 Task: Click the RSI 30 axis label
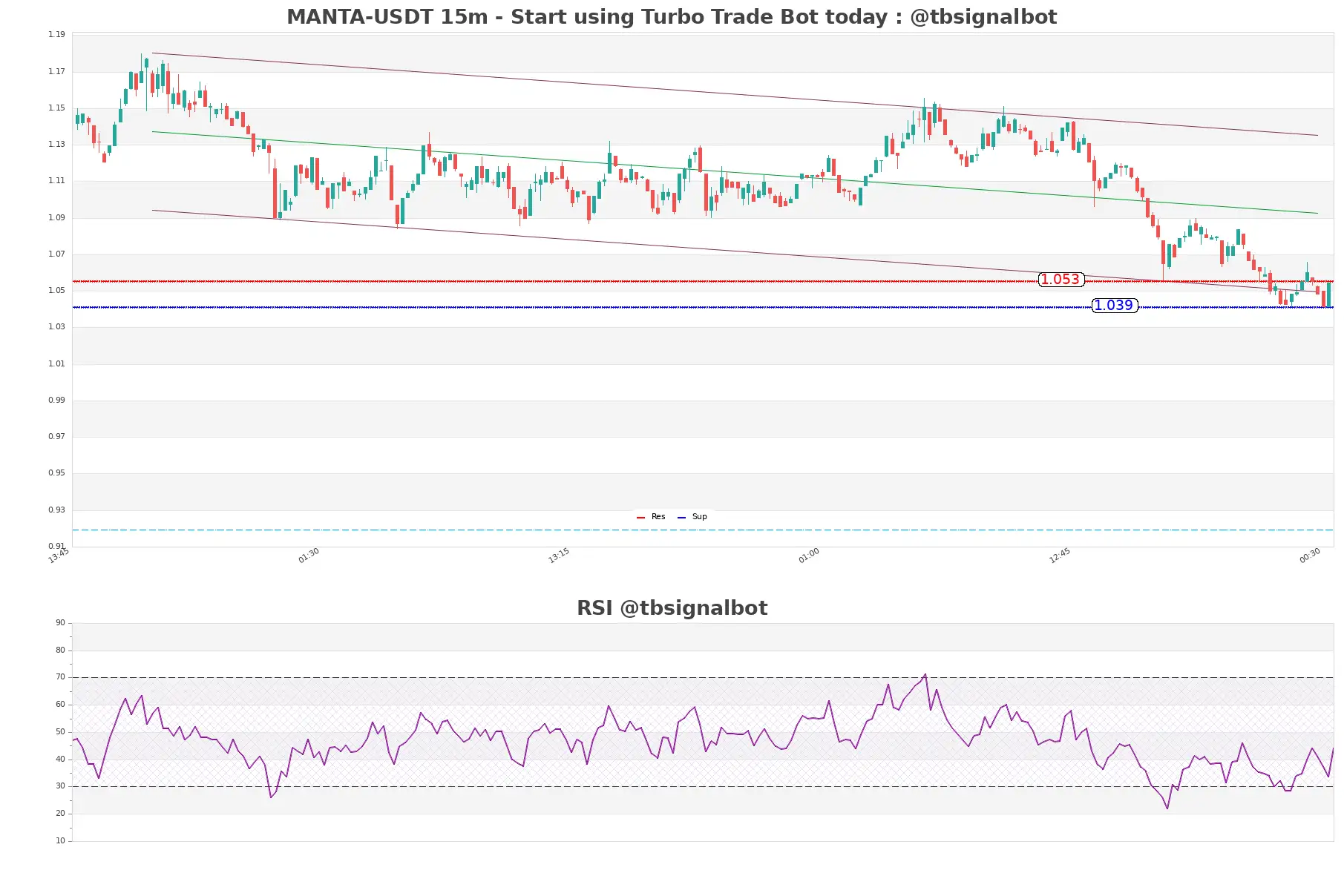[60, 786]
